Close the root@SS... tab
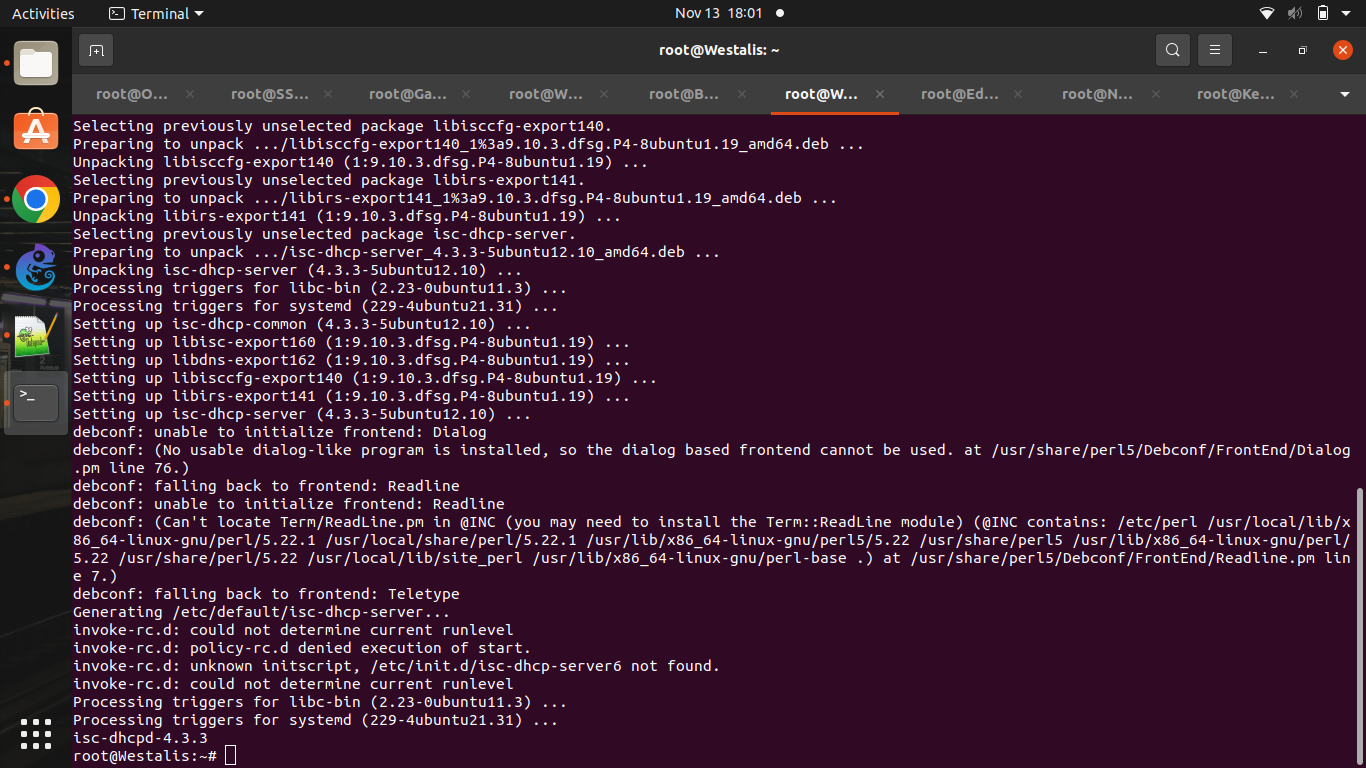The image size is (1366, 768). (330, 94)
